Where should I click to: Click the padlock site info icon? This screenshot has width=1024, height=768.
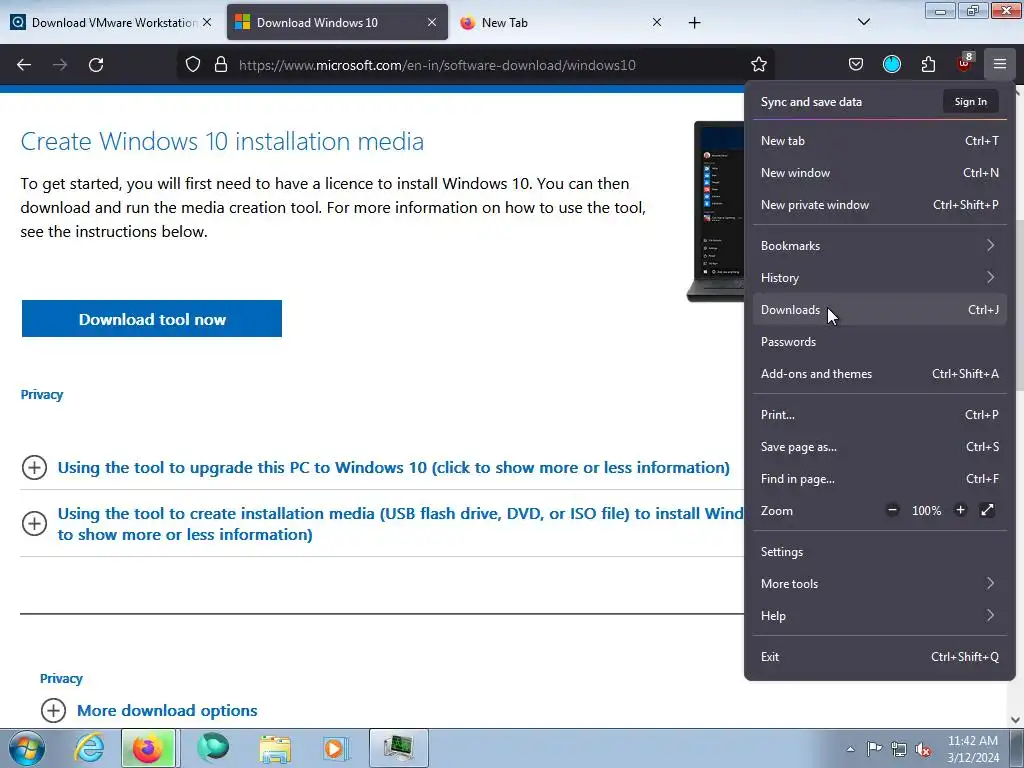pyautogui.click(x=221, y=65)
